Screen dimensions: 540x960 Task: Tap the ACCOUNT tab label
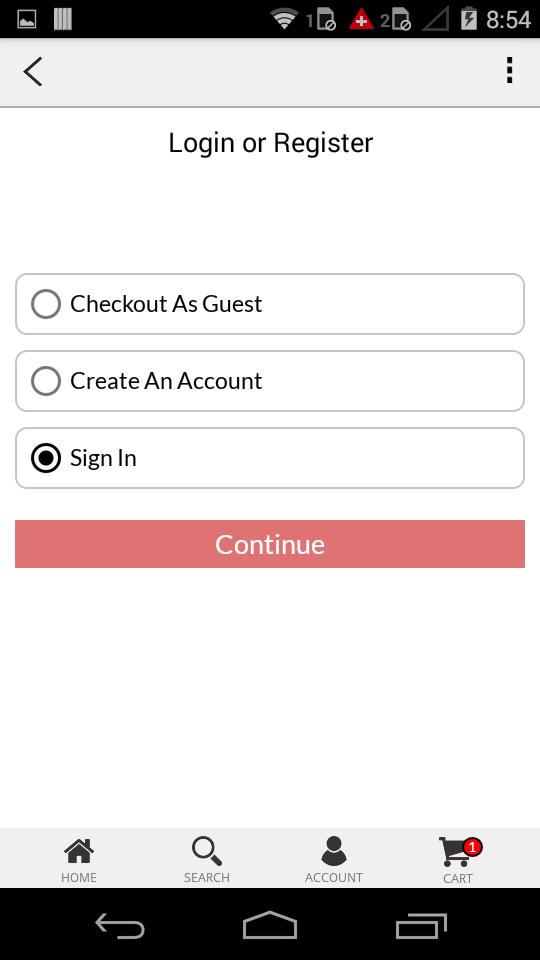(x=334, y=877)
